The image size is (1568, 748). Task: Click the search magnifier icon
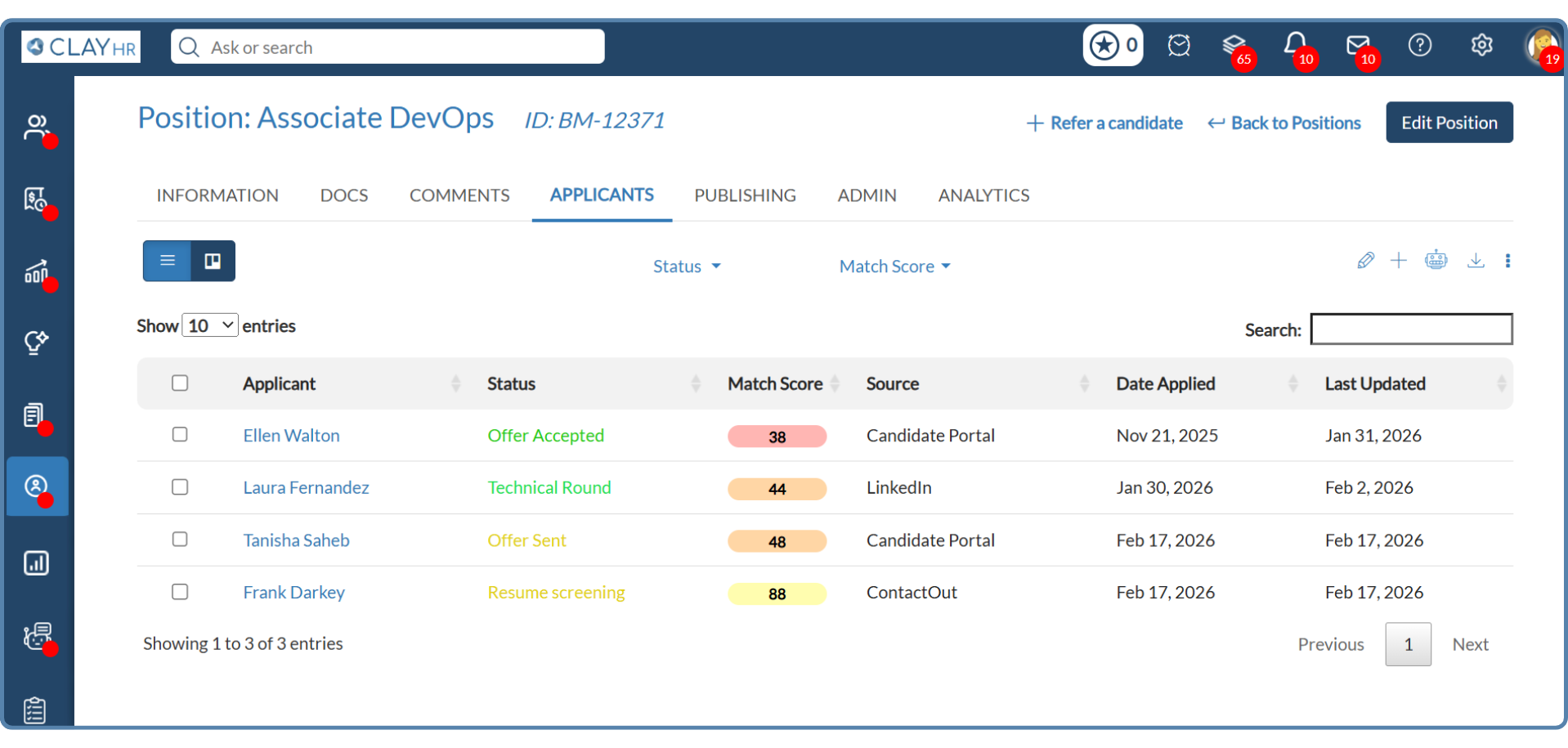(x=189, y=47)
